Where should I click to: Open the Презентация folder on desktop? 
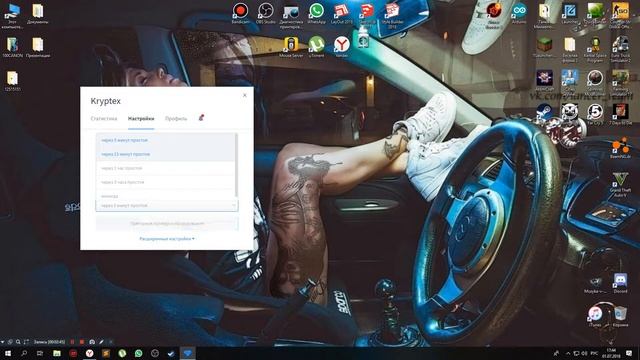coord(38,47)
